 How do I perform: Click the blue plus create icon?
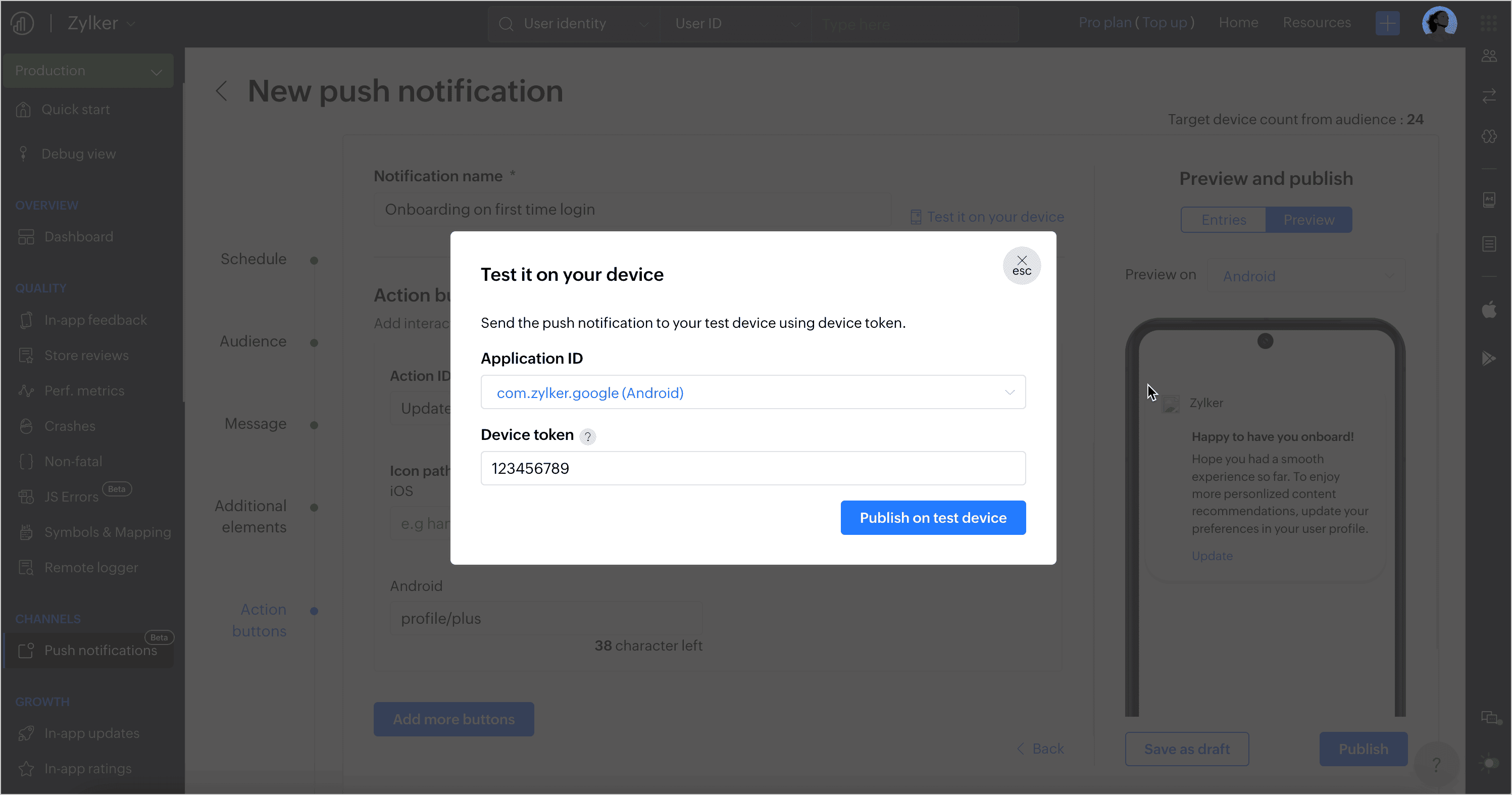coord(1387,23)
